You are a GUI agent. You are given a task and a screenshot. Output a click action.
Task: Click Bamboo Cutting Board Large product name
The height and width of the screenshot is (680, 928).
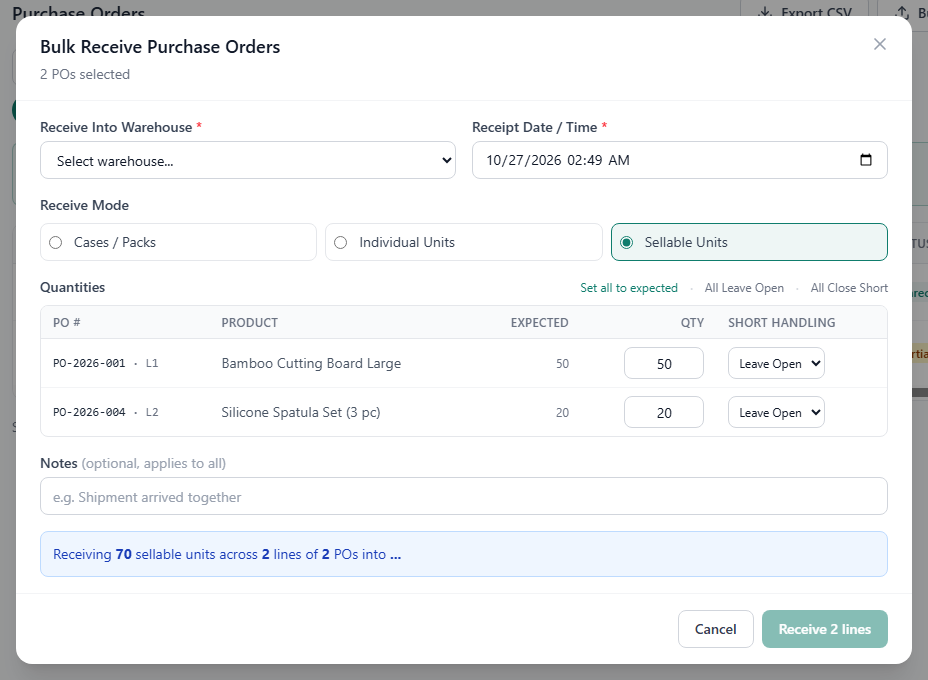point(311,363)
